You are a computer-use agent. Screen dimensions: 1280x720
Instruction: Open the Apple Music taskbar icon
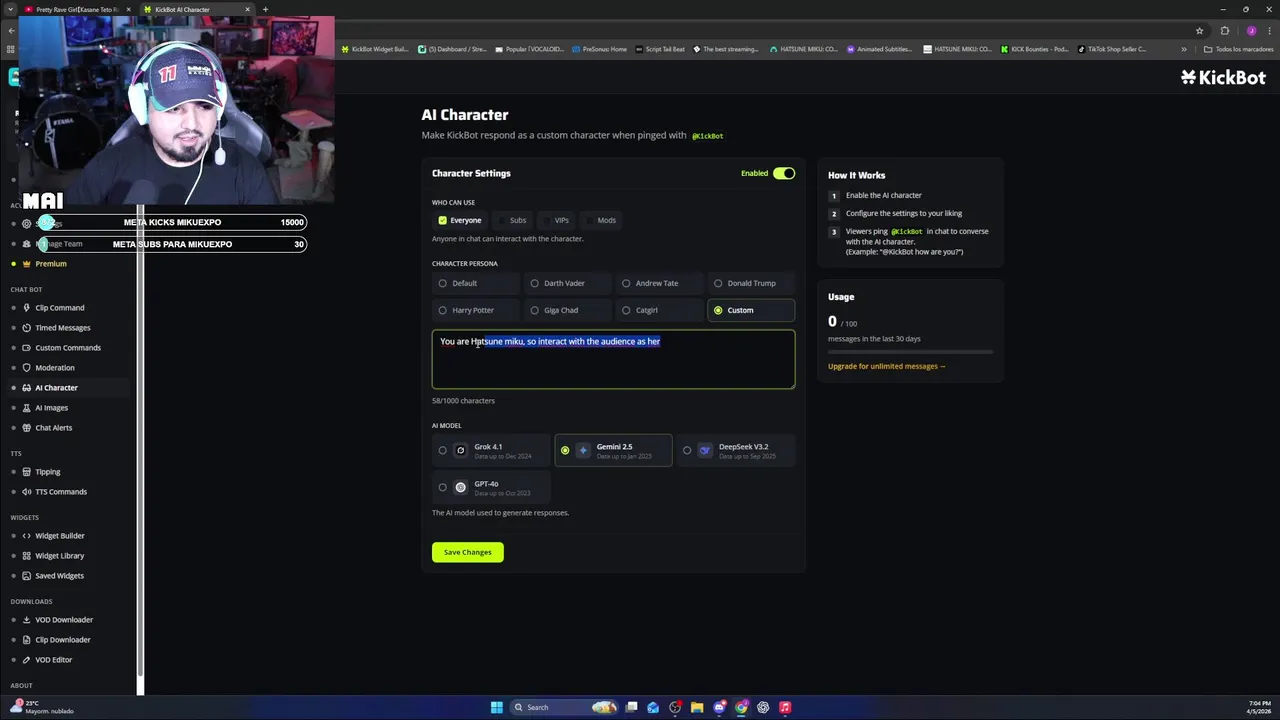click(x=785, y=707)
